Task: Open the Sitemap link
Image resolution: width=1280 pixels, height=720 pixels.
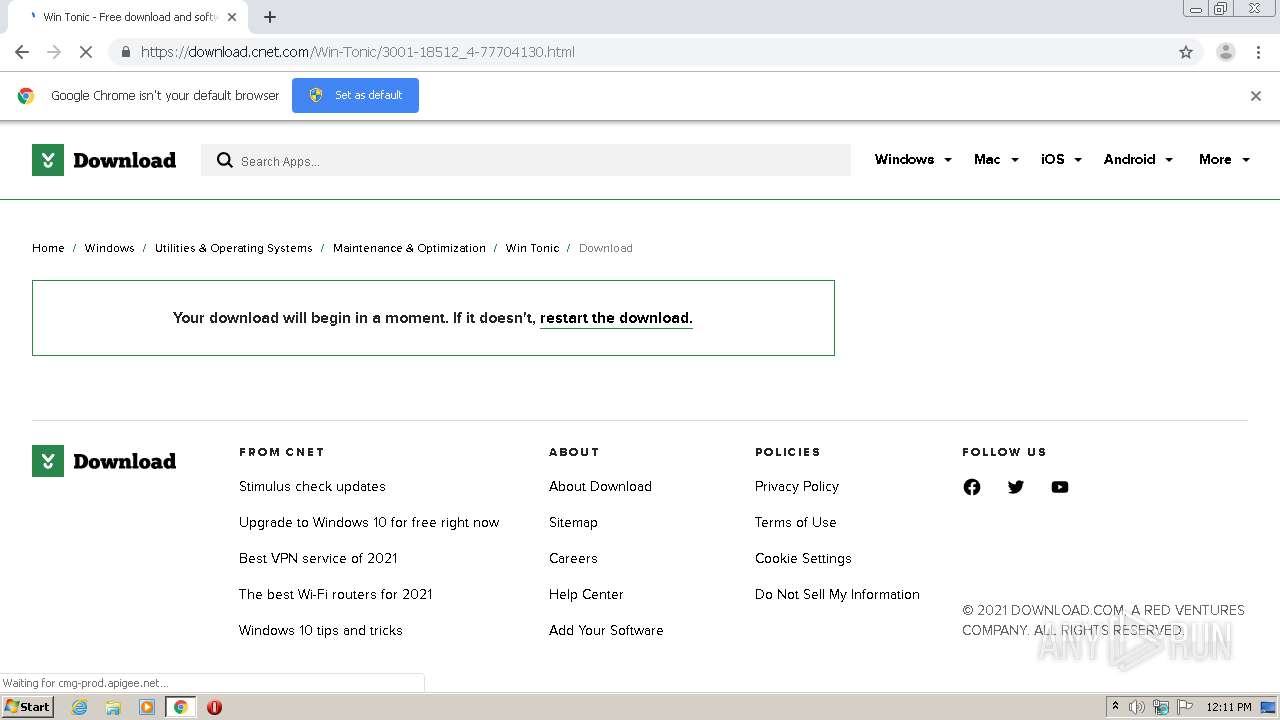Action: (x=573, y=522)
